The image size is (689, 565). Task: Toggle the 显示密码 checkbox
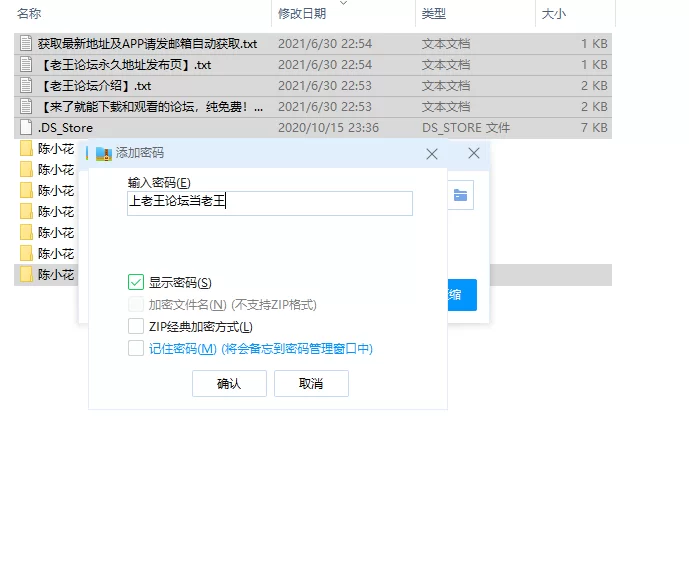click(136, 282)
